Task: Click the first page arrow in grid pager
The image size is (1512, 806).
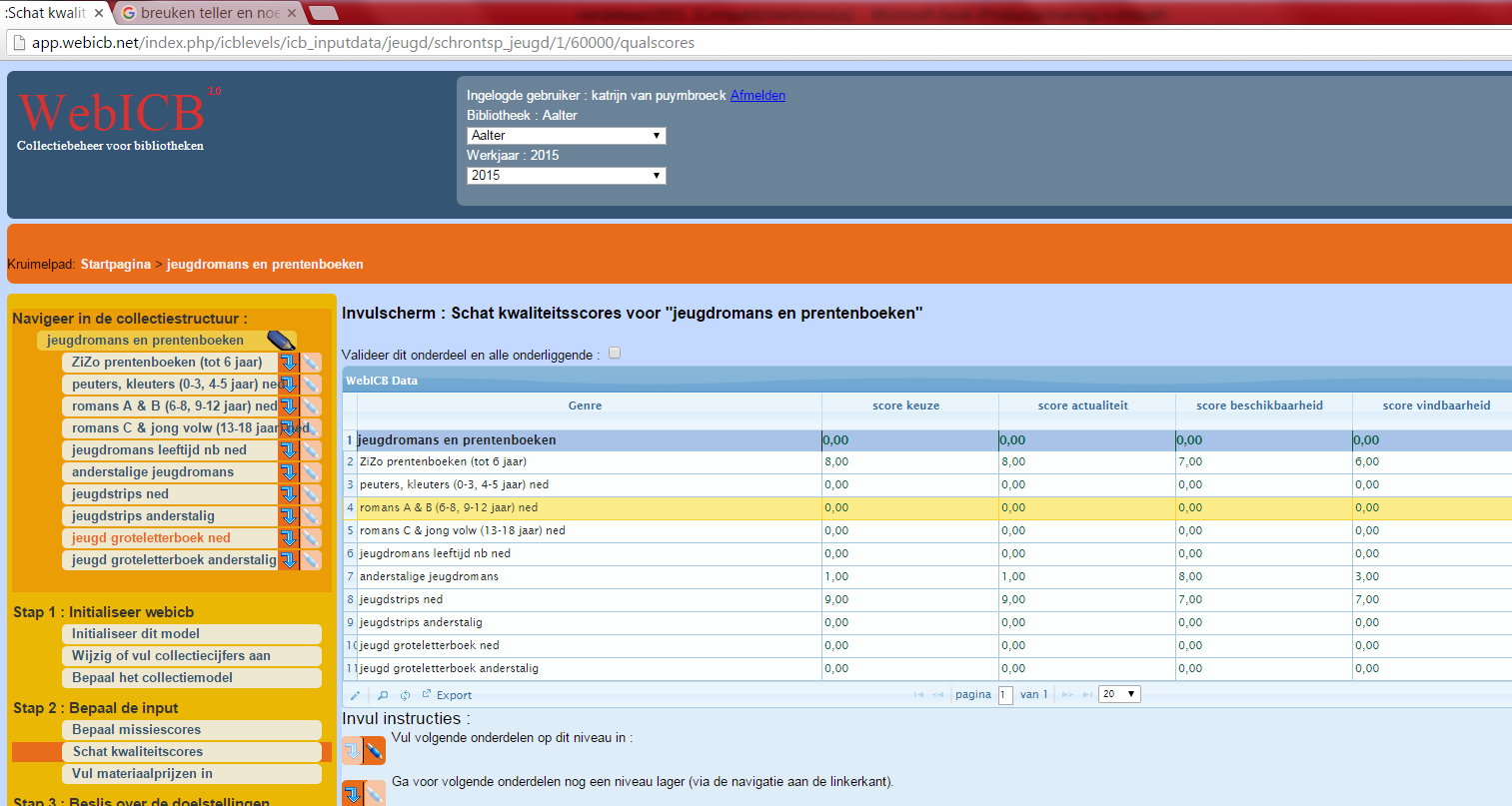Action: coord(918,694)
